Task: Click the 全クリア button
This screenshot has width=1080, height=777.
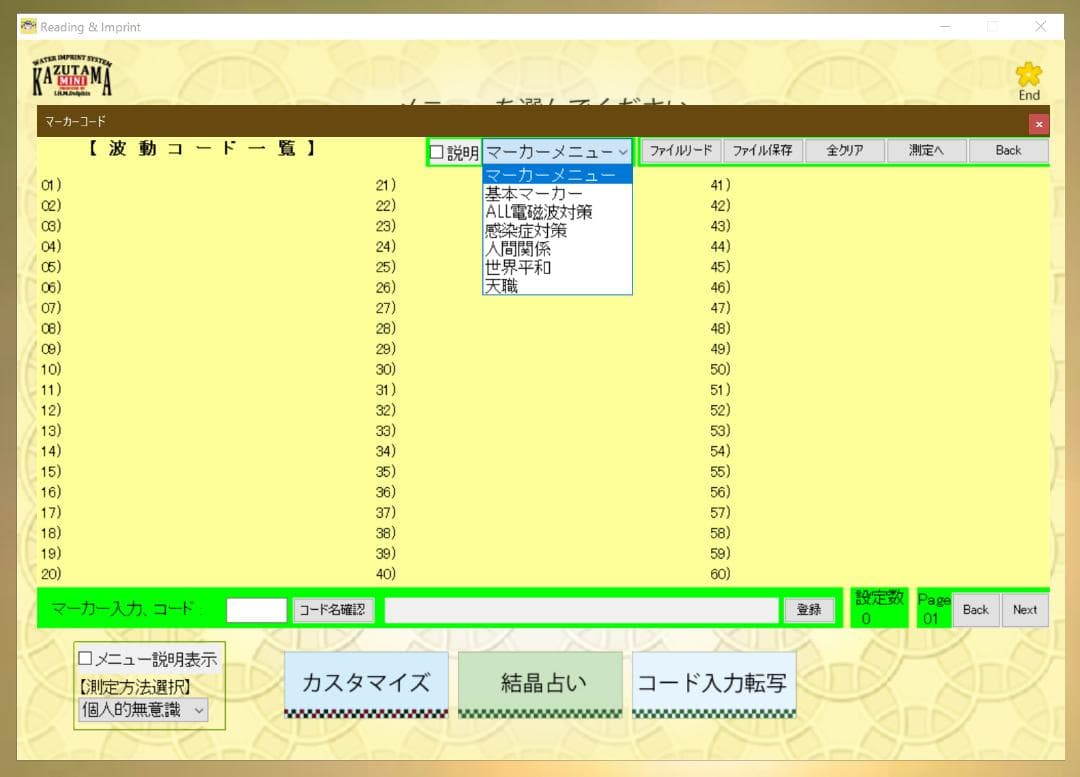Action: pyautogui.click(x=844, y=151)
